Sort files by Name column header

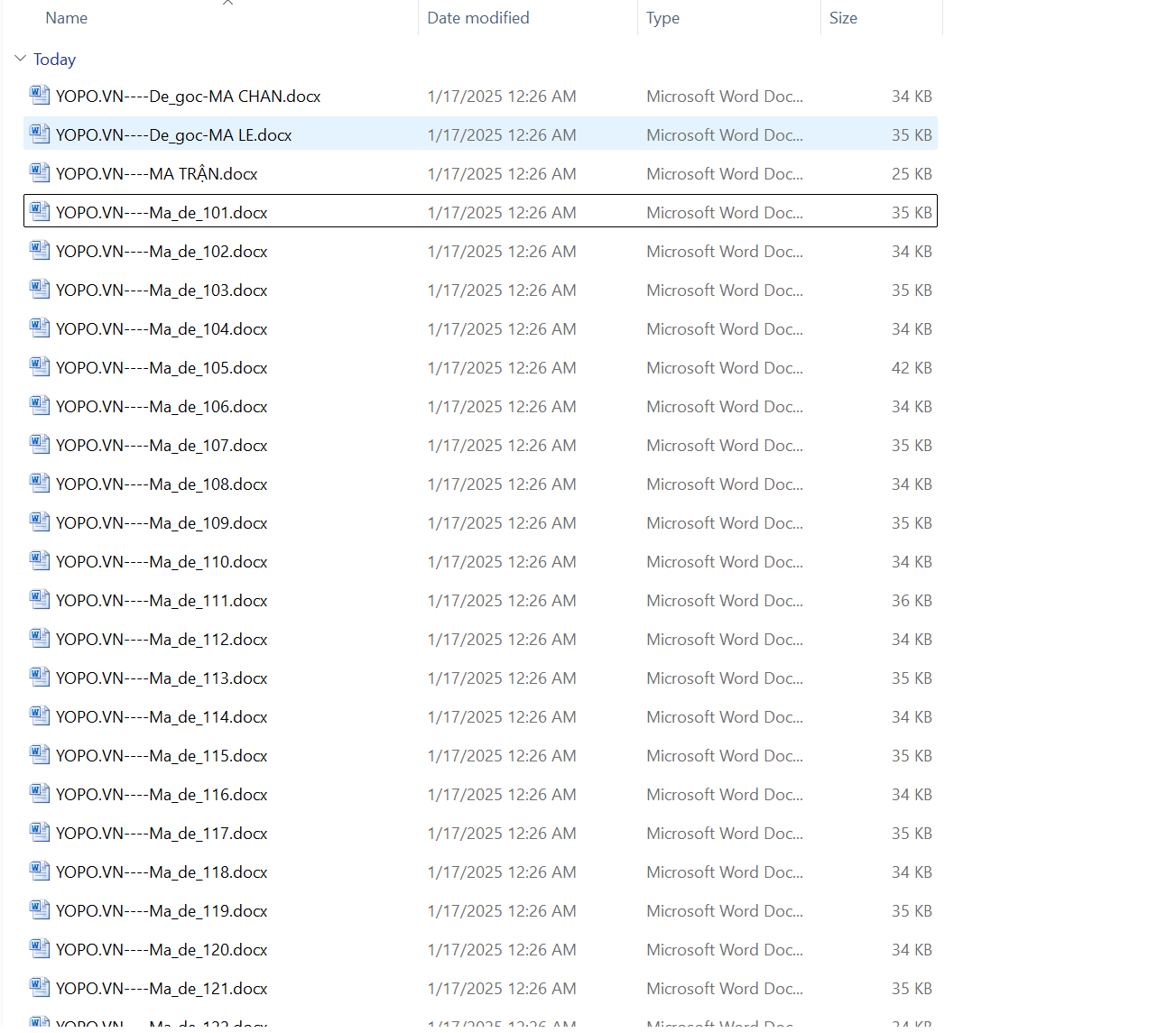[67, 18]
